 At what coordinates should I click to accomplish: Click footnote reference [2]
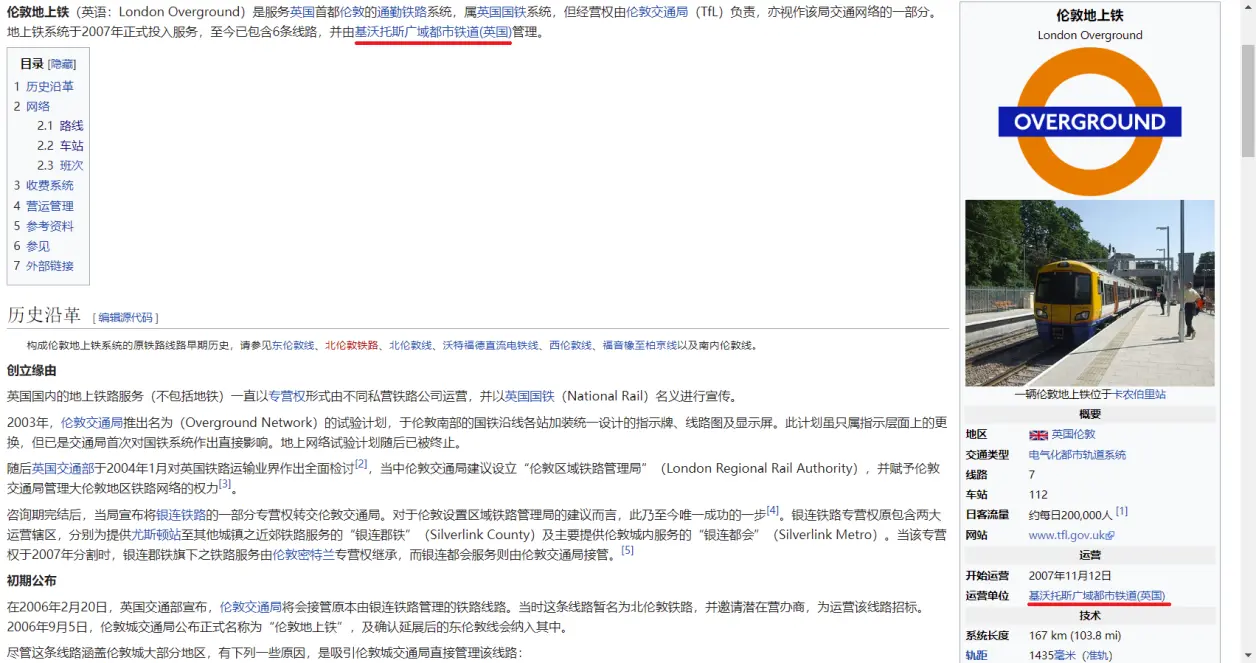coord(361,464)
